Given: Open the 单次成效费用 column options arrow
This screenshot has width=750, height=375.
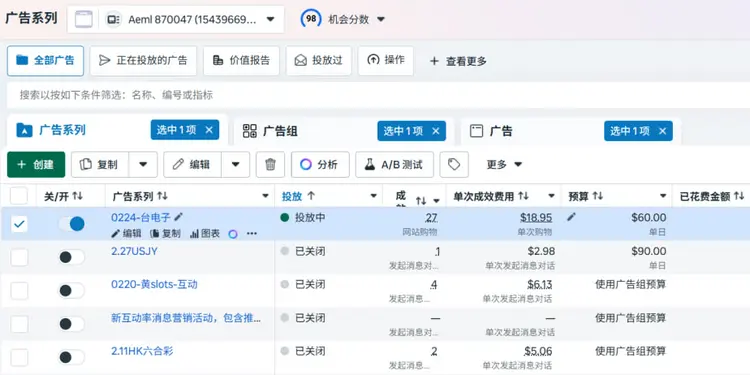Looking at the screenshot, I should (551, 196).
